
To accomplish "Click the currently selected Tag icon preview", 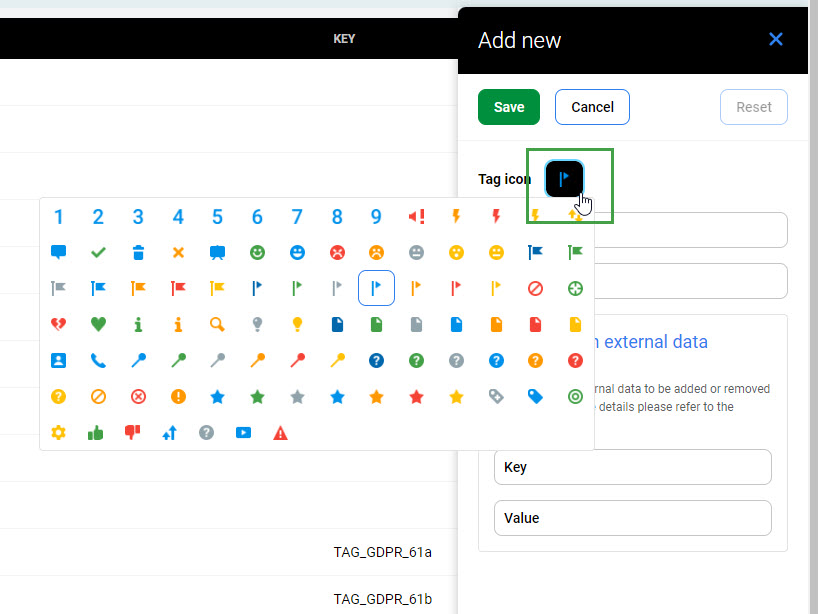I will click(565, 178).
